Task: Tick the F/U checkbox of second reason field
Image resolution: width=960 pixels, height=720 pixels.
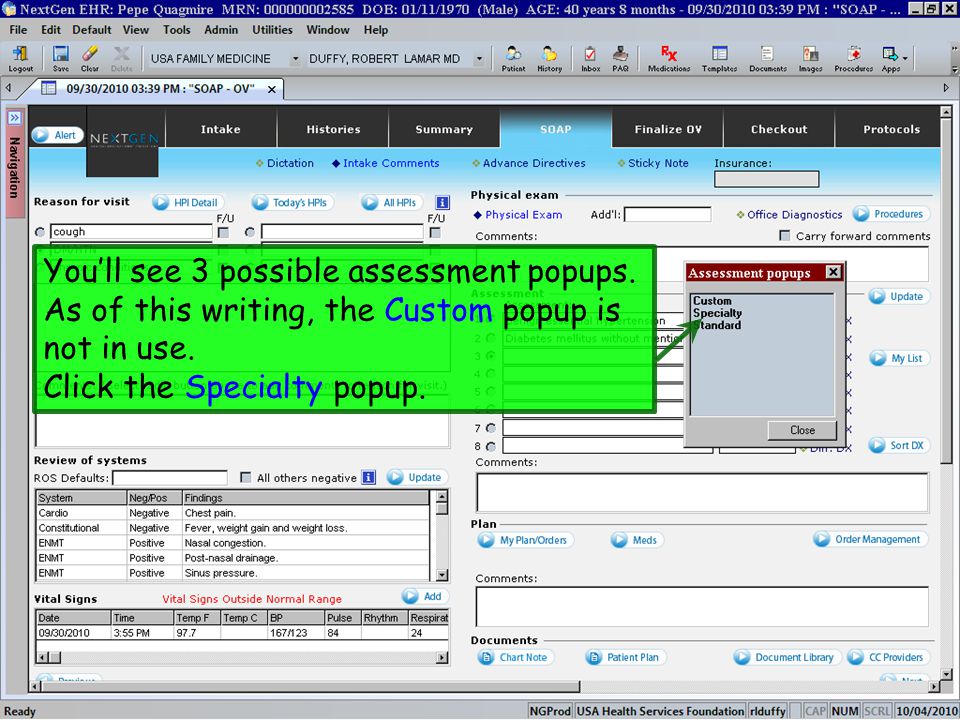Action: (435, 233)
